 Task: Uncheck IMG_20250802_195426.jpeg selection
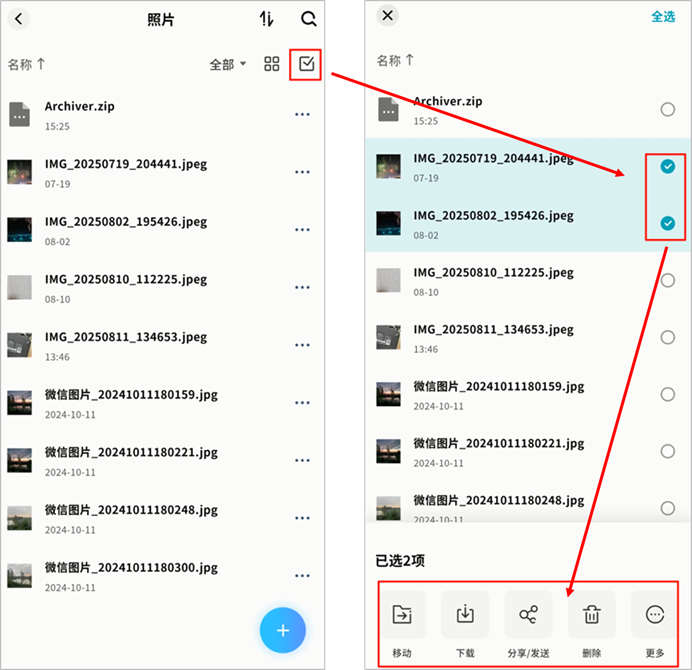(668, 223)
